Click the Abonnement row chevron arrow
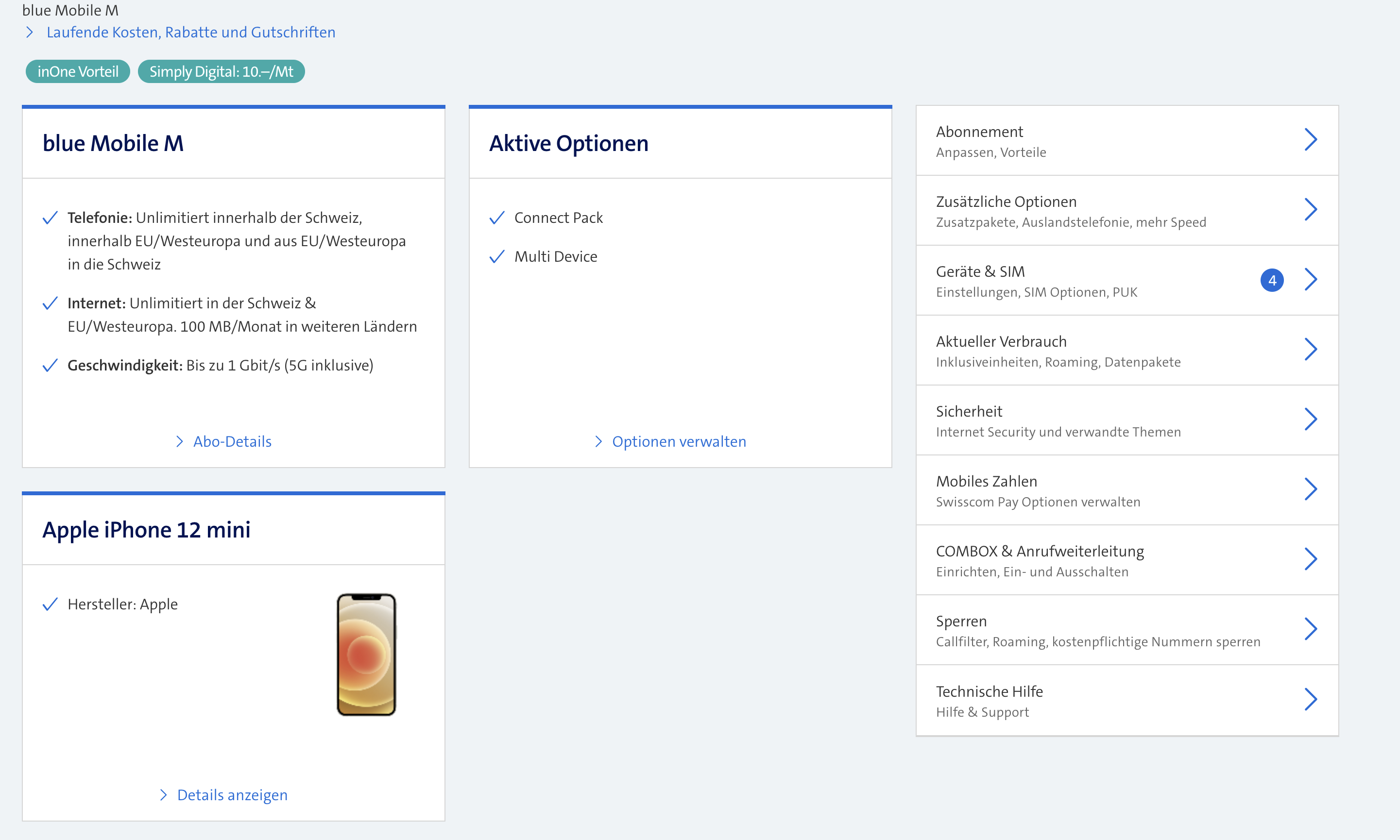1400x840 pixels. (1311, 140)
